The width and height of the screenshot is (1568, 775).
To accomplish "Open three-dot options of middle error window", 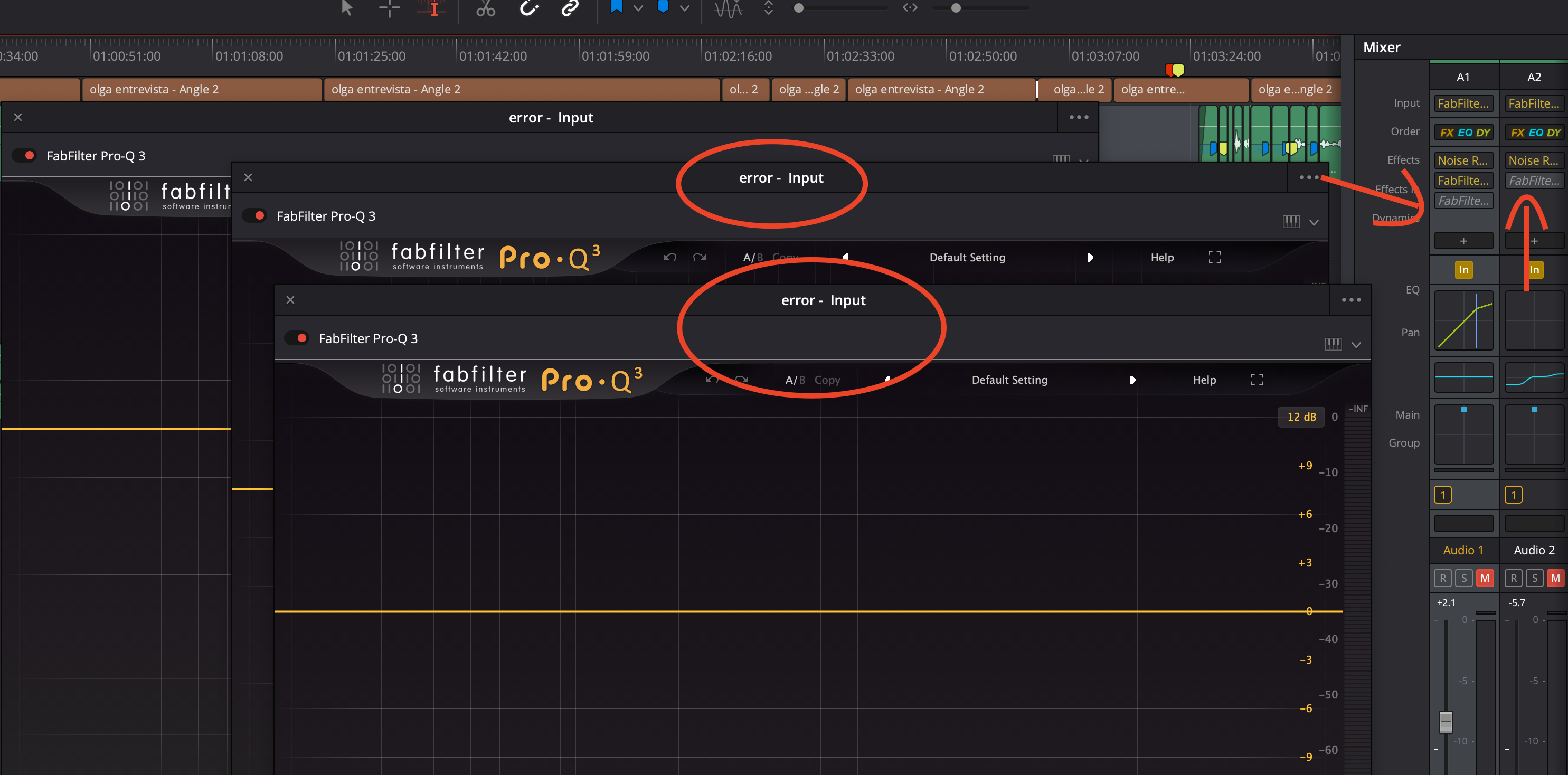I will 1309,177.
